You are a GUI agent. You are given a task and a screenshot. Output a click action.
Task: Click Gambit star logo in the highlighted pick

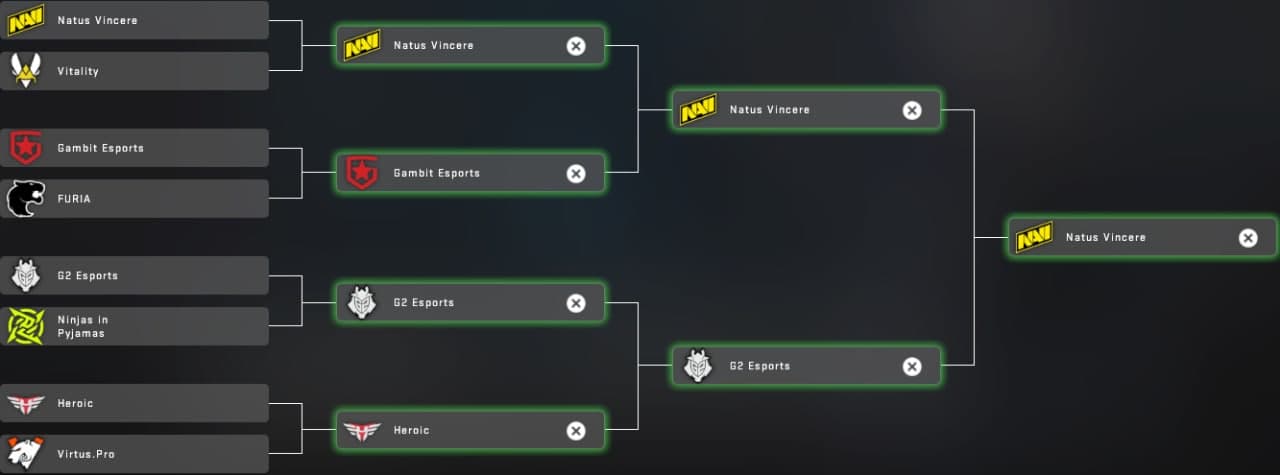(x=361, y=173)
